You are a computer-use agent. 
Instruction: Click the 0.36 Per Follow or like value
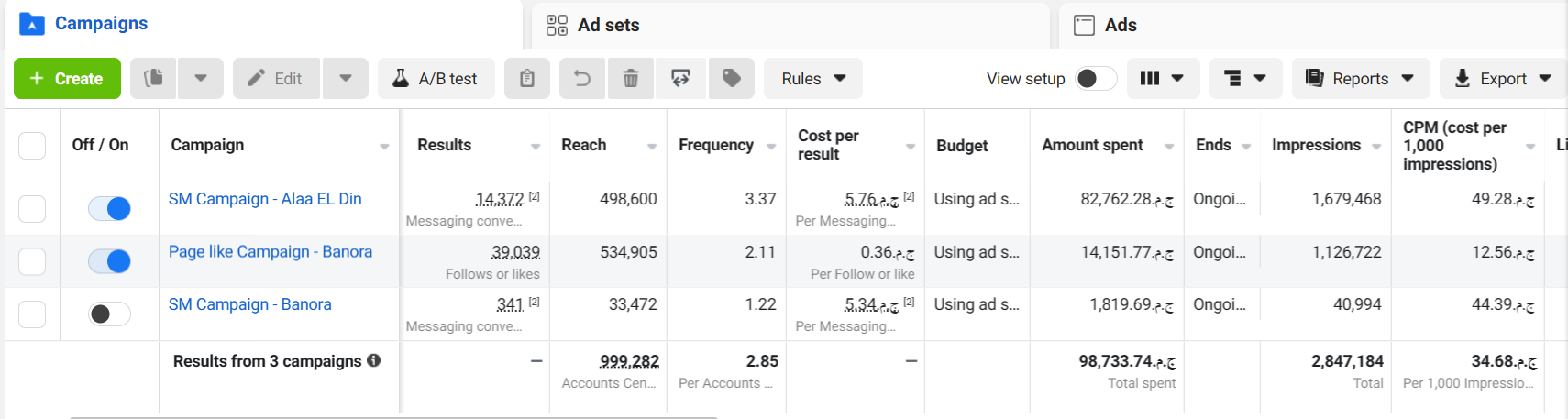coord(888,252)
